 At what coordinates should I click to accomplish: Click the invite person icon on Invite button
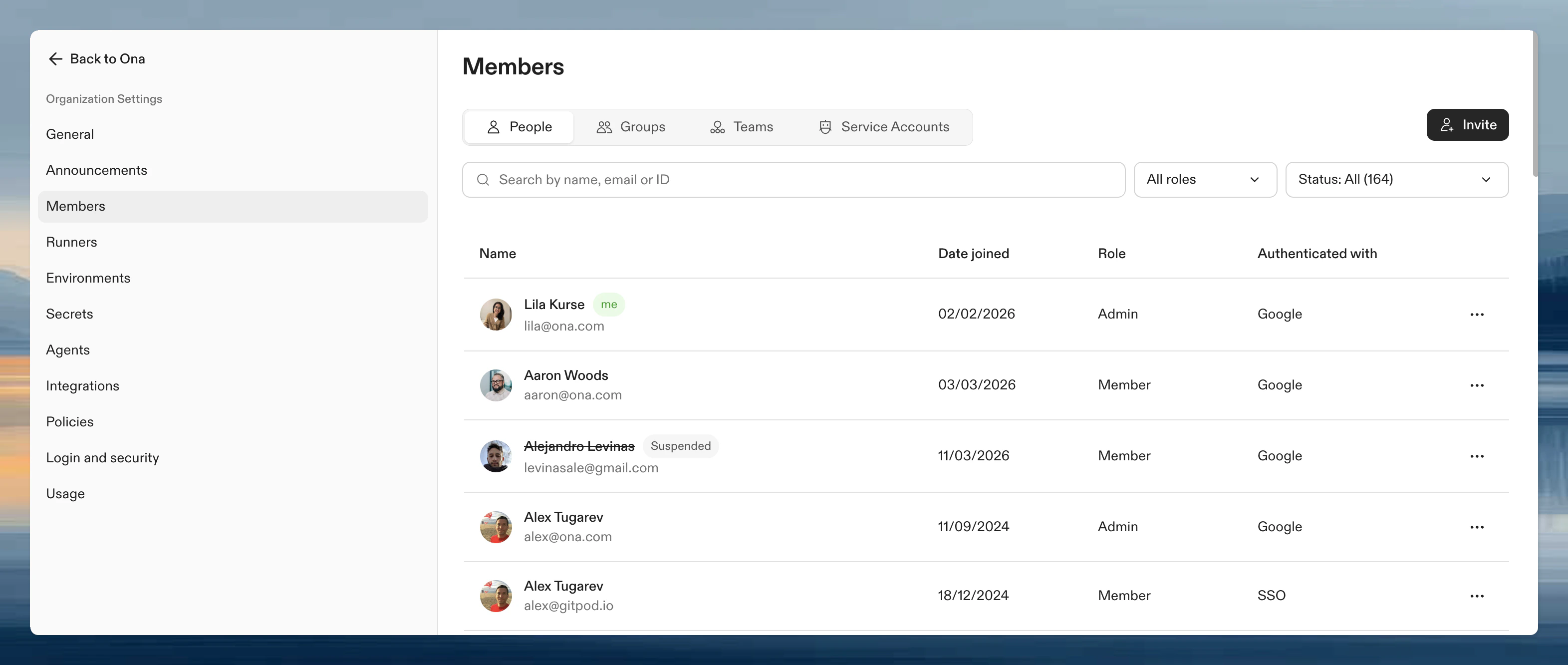[x=1447, y=124]
